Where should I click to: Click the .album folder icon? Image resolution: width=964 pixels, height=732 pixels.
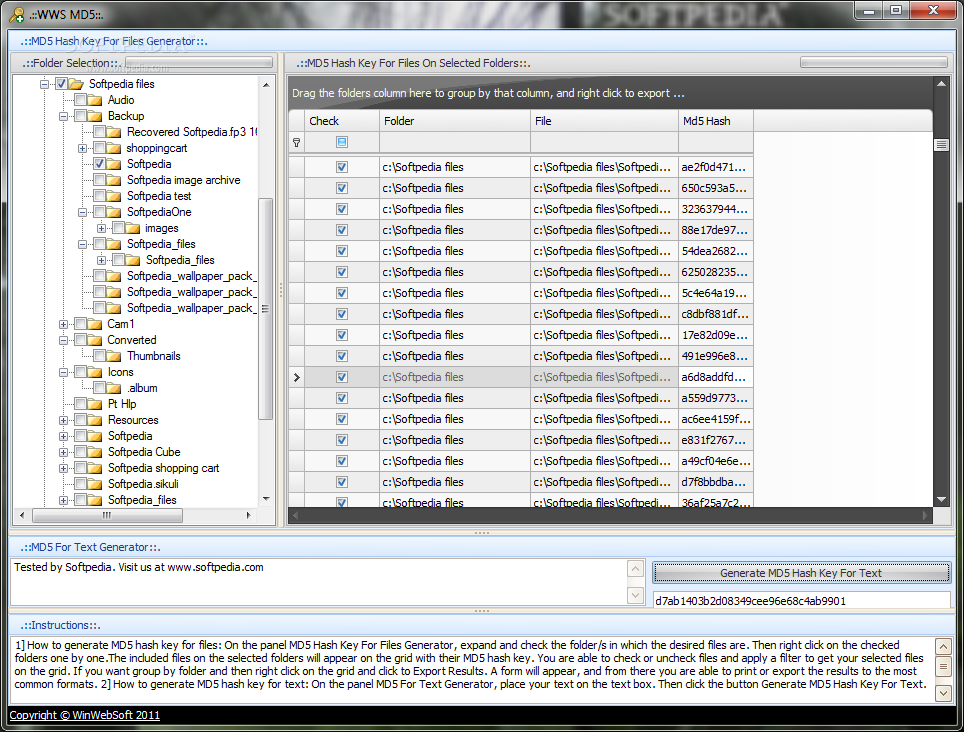coord(114,388)
